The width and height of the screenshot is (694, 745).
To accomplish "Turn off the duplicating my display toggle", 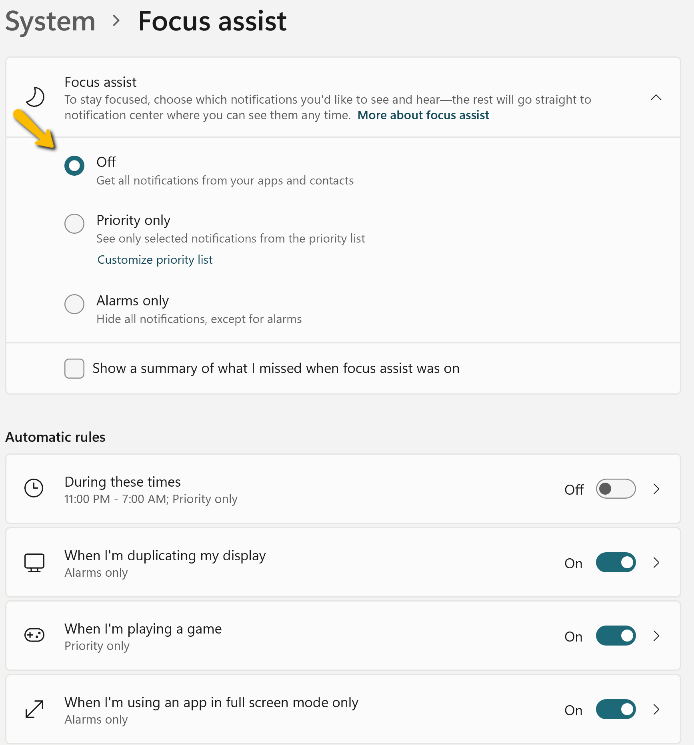I will click(x=615, y=563).
